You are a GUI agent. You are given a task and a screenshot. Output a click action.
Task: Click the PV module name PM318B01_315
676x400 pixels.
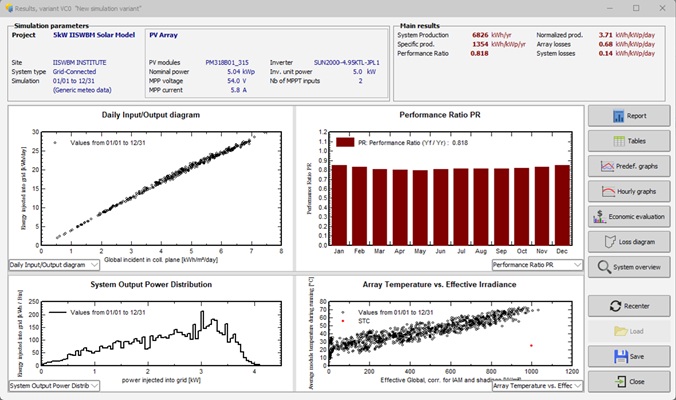[x=227, y=62]
